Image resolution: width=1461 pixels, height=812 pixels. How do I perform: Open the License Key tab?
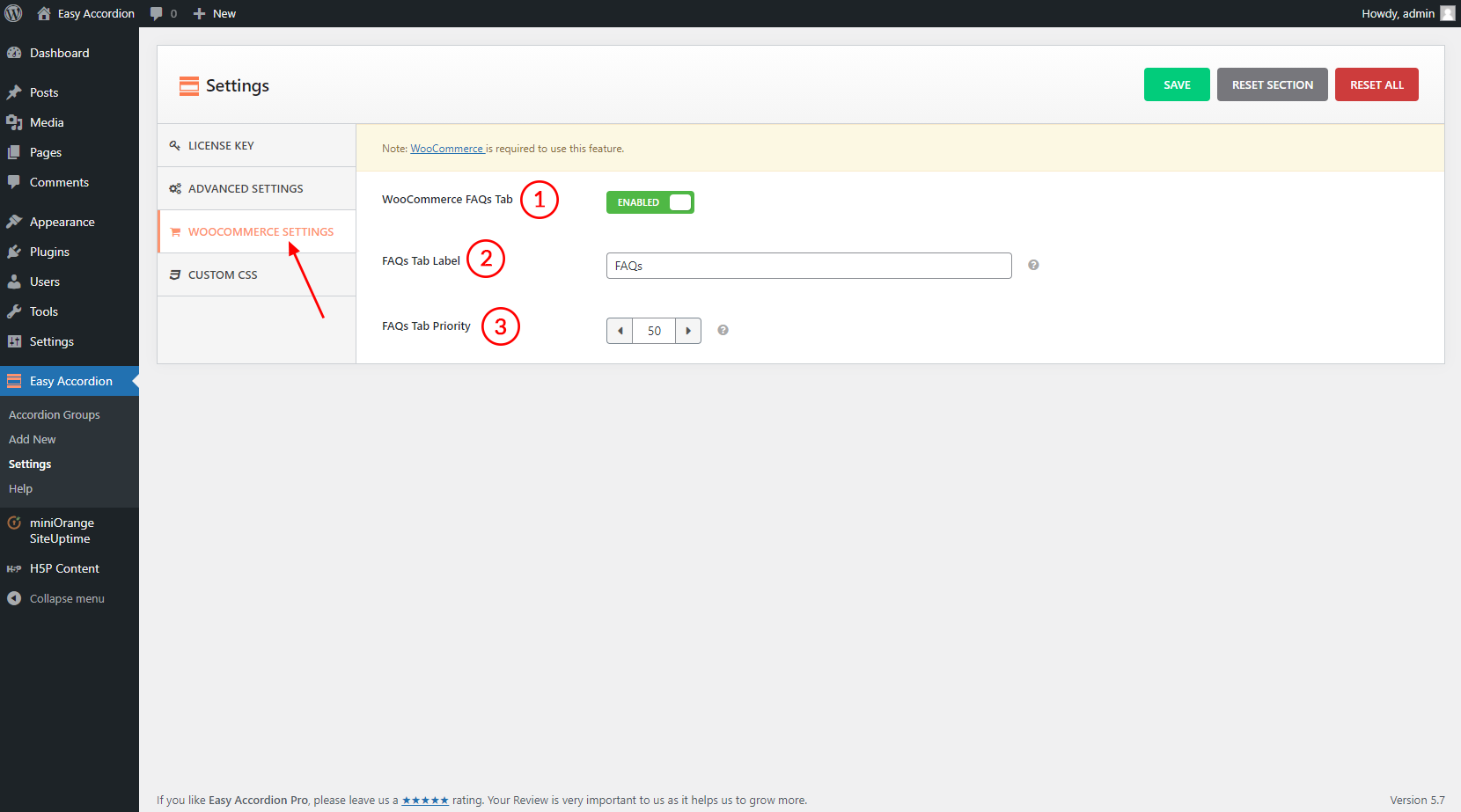(x=221, y=145)
